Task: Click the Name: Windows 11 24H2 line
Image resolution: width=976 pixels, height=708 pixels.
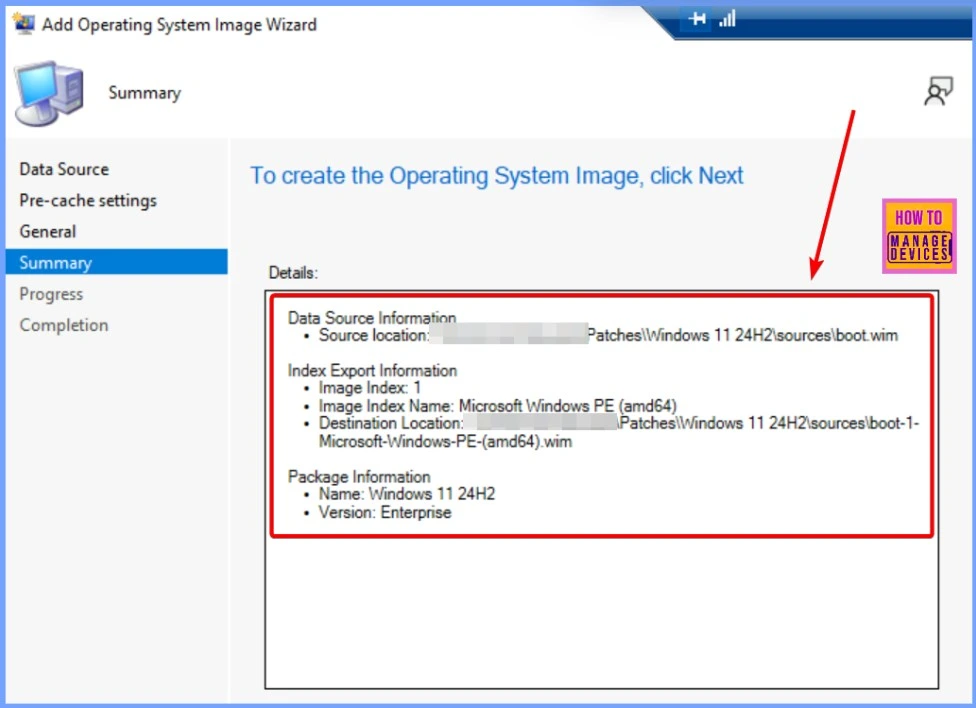Action: pyautogui.click(x=407, y=494)
